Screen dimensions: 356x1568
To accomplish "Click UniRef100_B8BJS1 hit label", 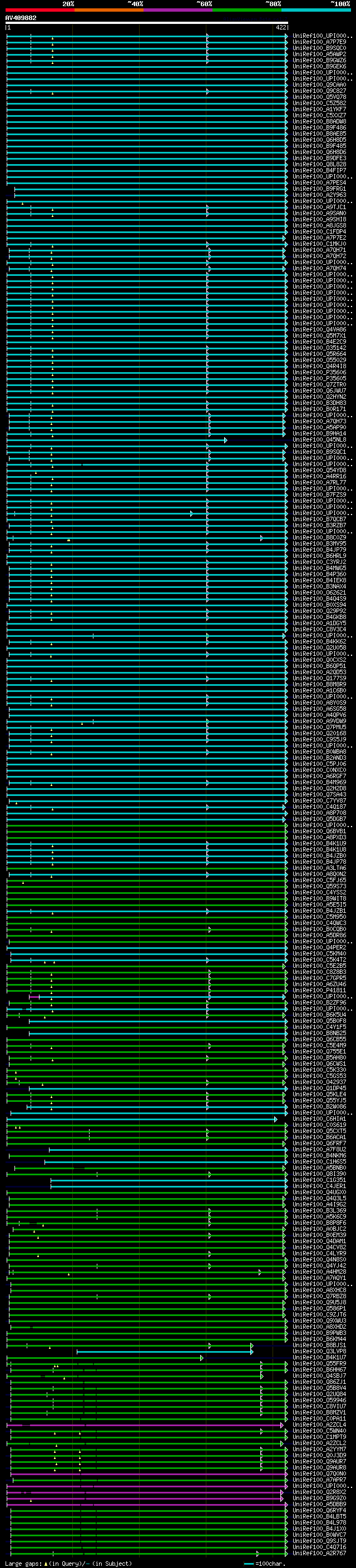I will click(x=319, y=1345).
